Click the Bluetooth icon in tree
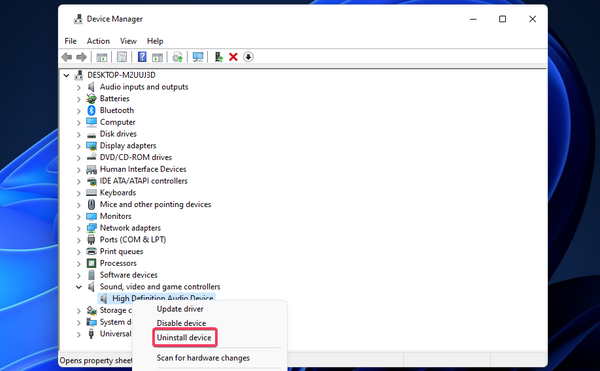The image size is (600, 371). click(x=91, y=110)
